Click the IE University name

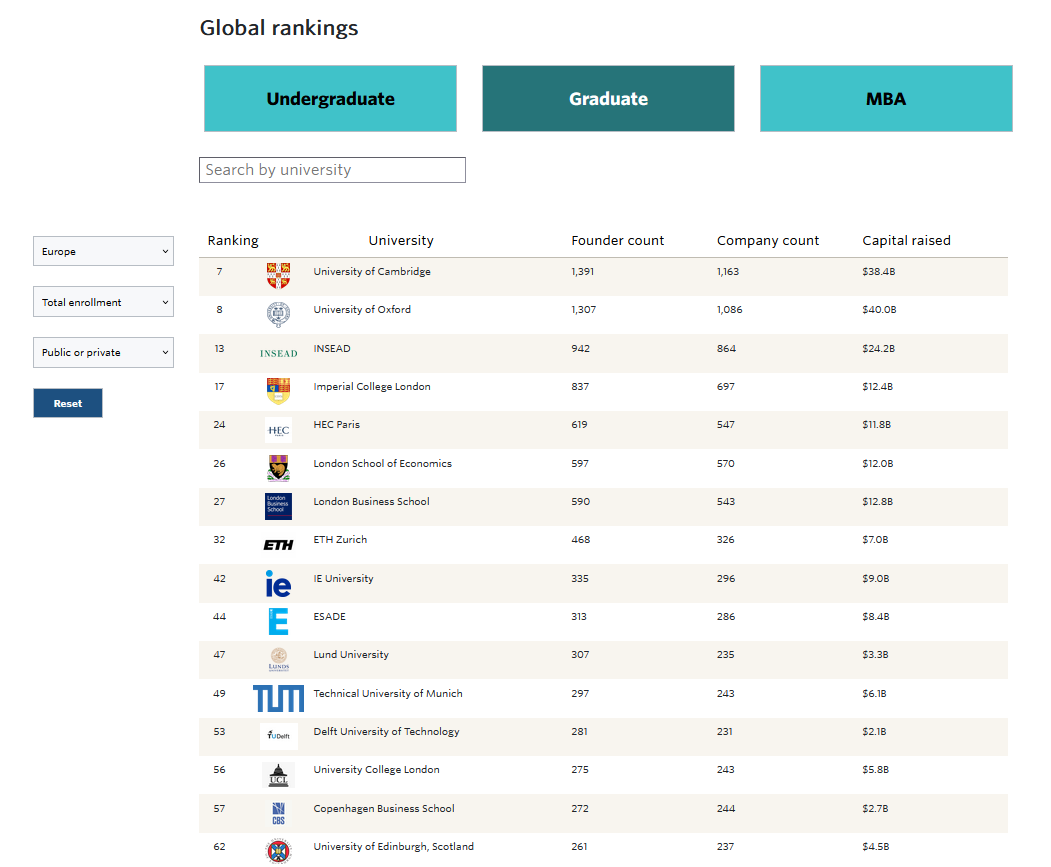tap(343, 579)
